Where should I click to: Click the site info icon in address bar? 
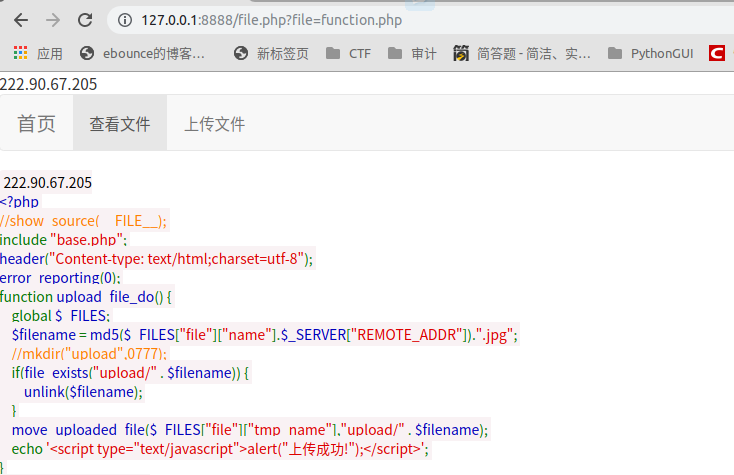click(x=125, y=20)
